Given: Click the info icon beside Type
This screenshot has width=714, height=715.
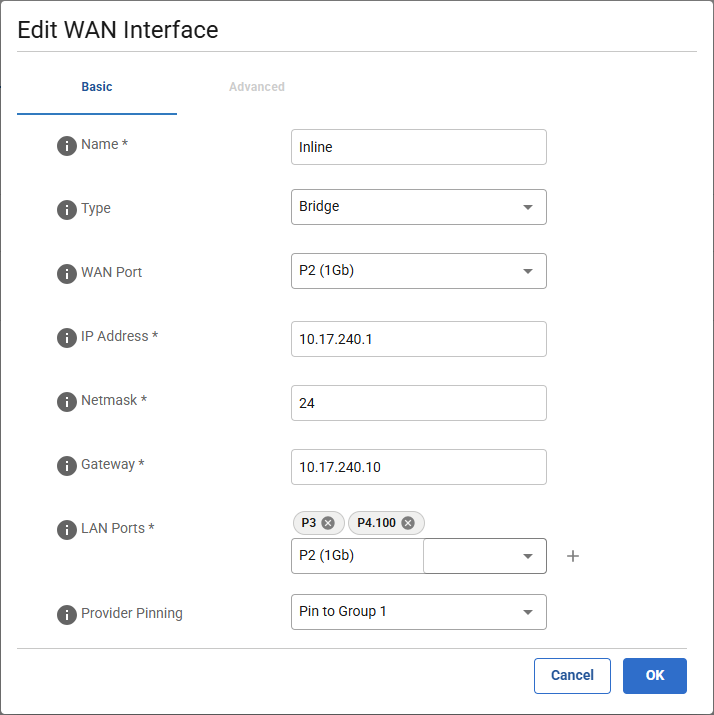Looking at the screenshot, I should pyautogui.click(x=67, y=210).
